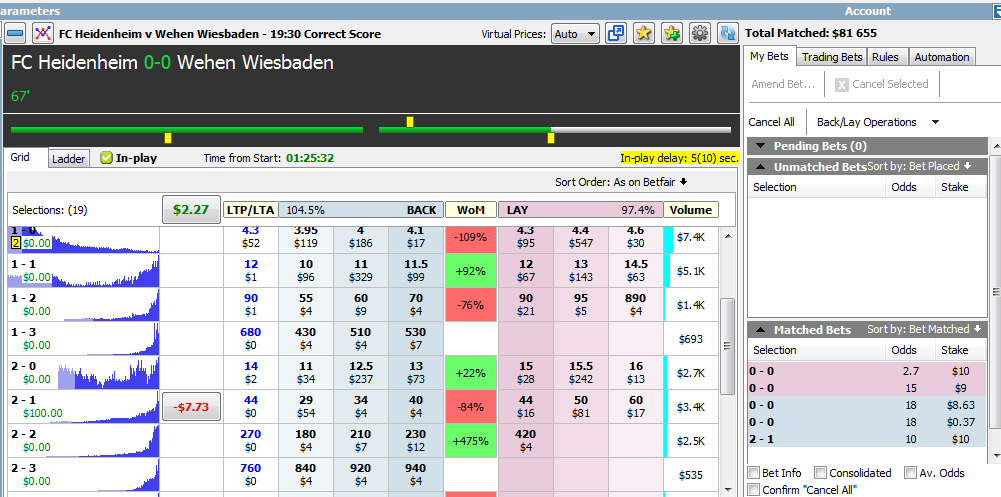
Task: Click yellow marker above the right progress bar
Action: point(410,122)
